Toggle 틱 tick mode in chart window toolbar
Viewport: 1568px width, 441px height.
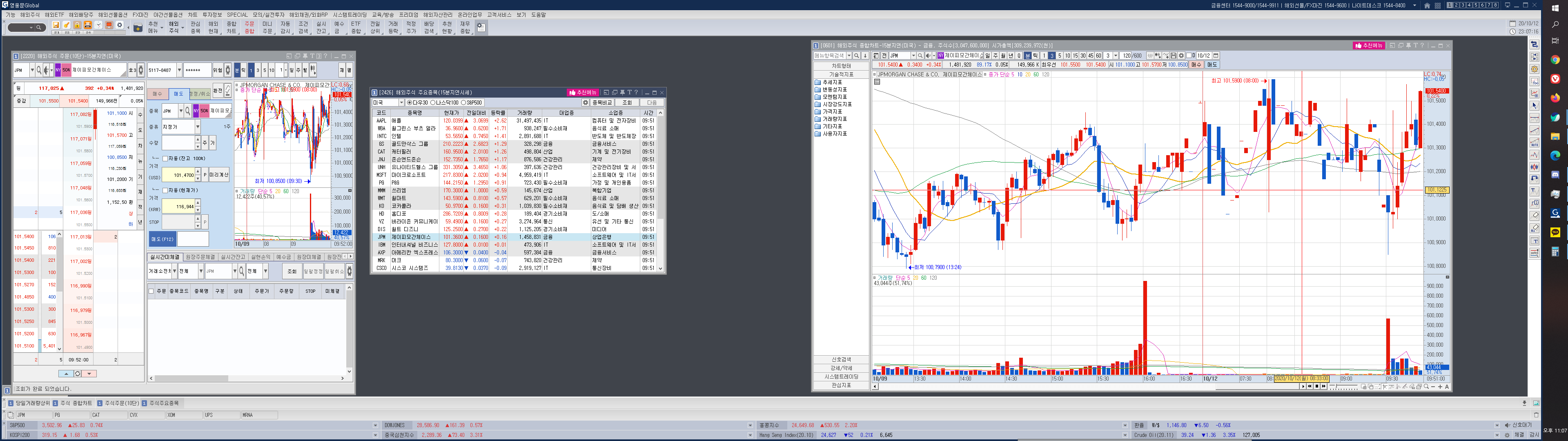coord(1036,56)
